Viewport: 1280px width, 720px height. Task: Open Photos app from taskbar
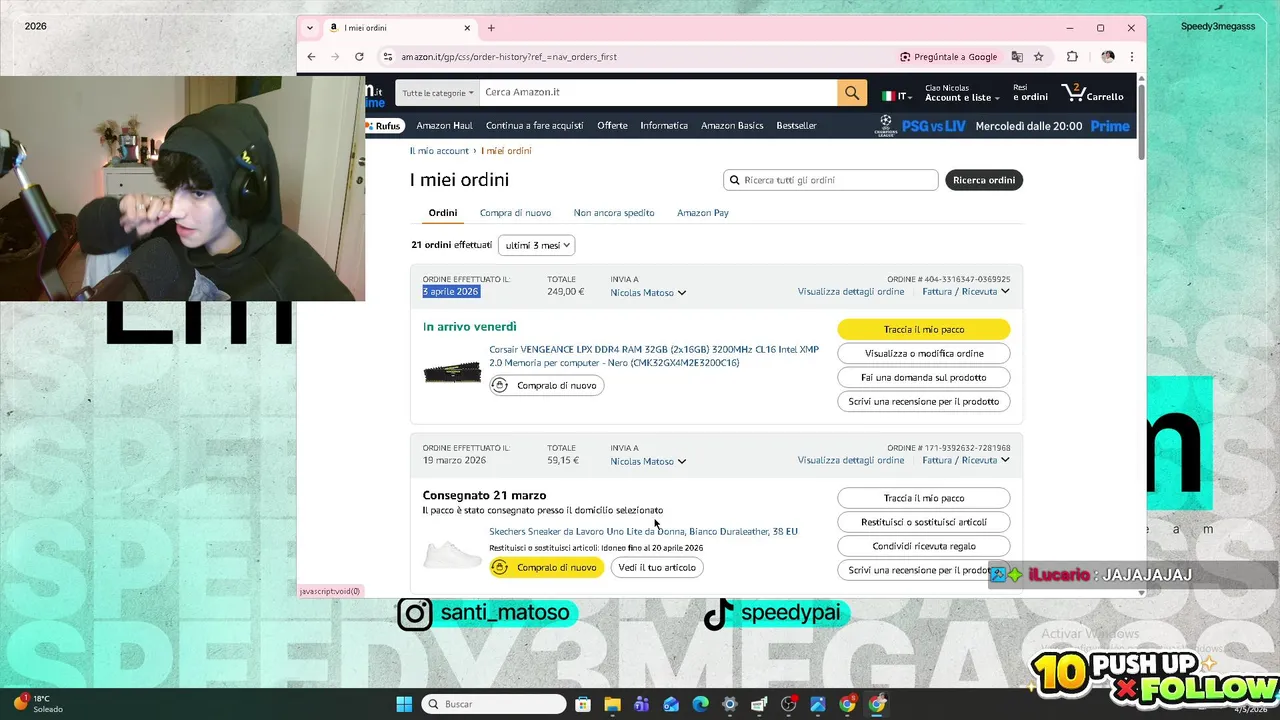click(818, 704)
